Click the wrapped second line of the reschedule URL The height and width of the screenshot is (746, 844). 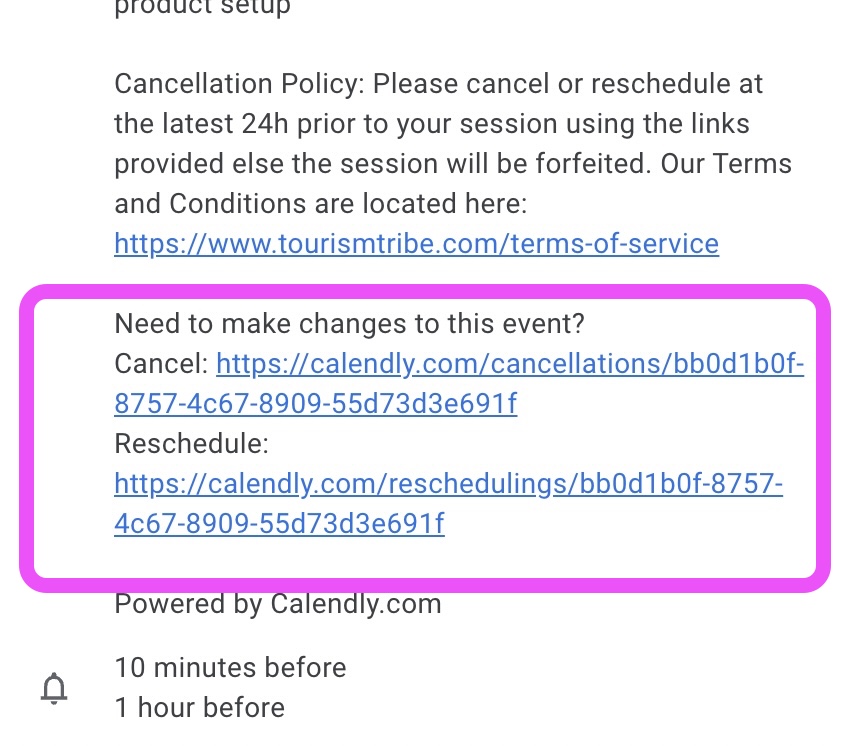tap(279, 524)
